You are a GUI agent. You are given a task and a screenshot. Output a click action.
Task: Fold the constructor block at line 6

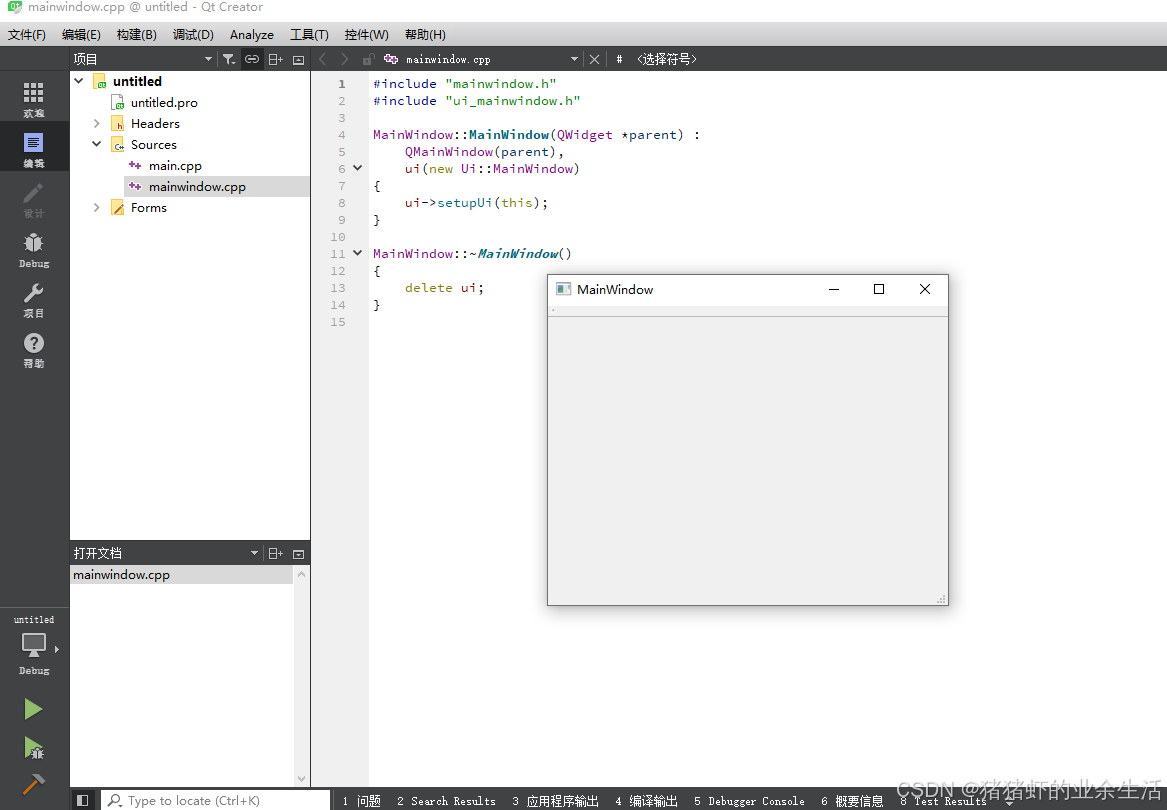(358, 168)
